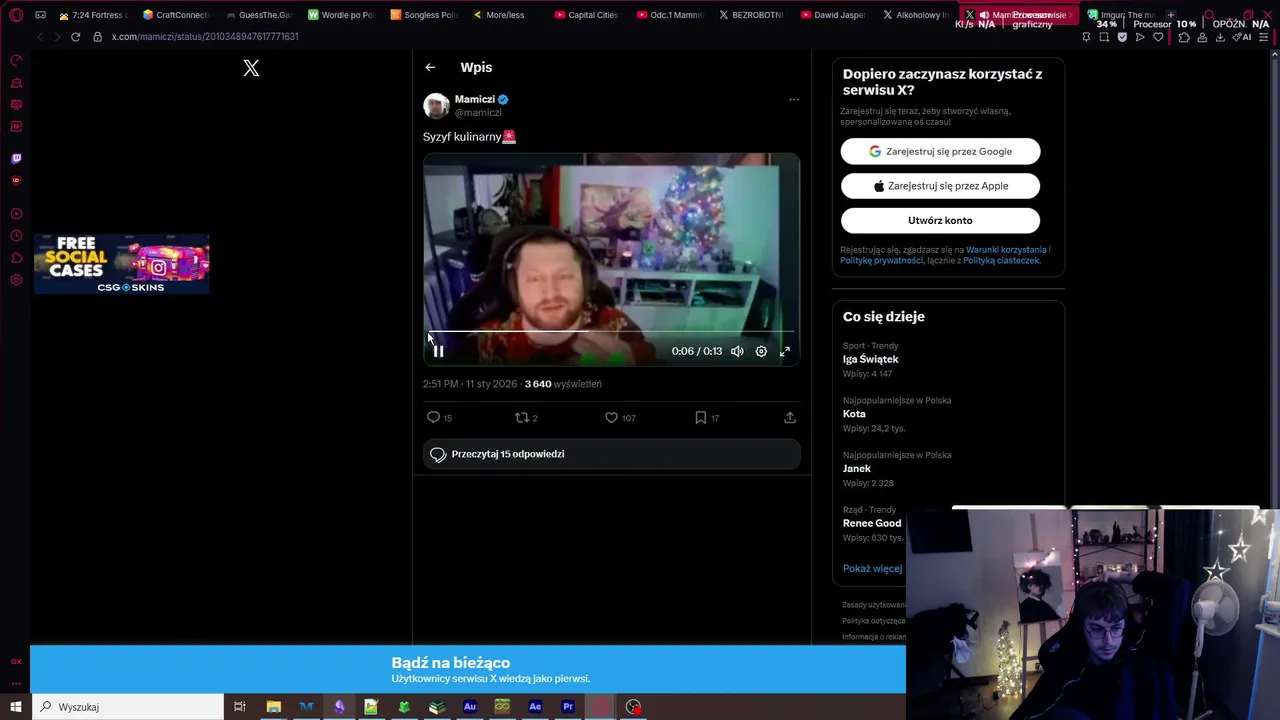The image size is (1280, 720).
Task: Open the three-dot menu on Mamiczi's post
Action: click(x=794, y=99)
